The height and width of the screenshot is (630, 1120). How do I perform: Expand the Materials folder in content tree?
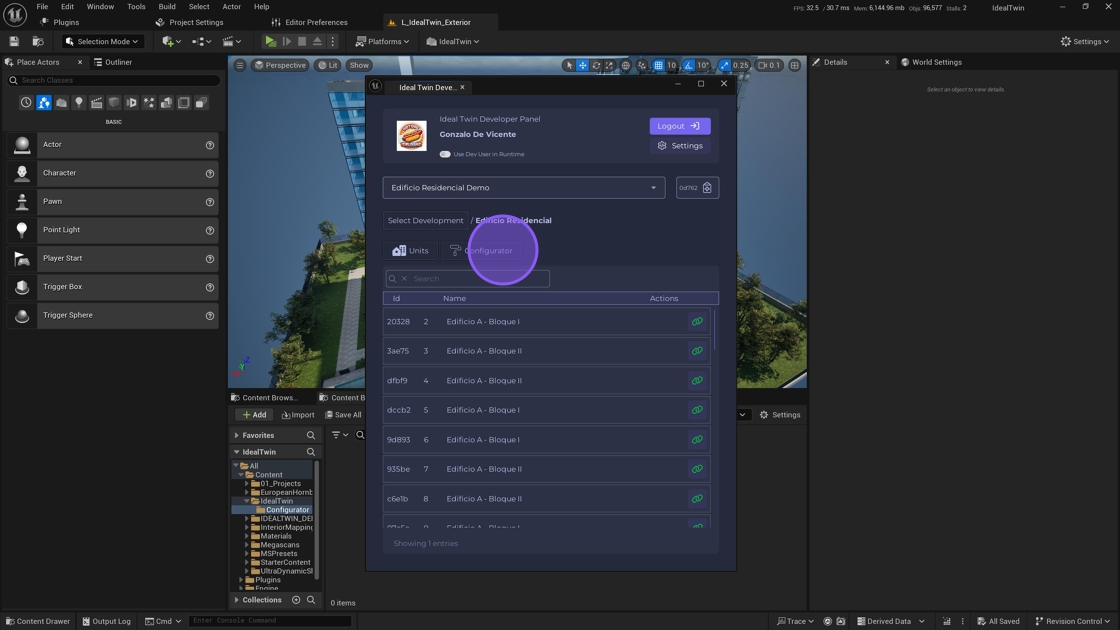click(247, 536)
